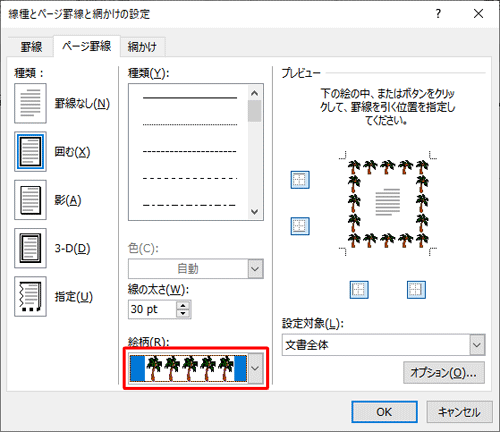Click the help question mark button
The image size is (500, 432).
click(438, 14)
